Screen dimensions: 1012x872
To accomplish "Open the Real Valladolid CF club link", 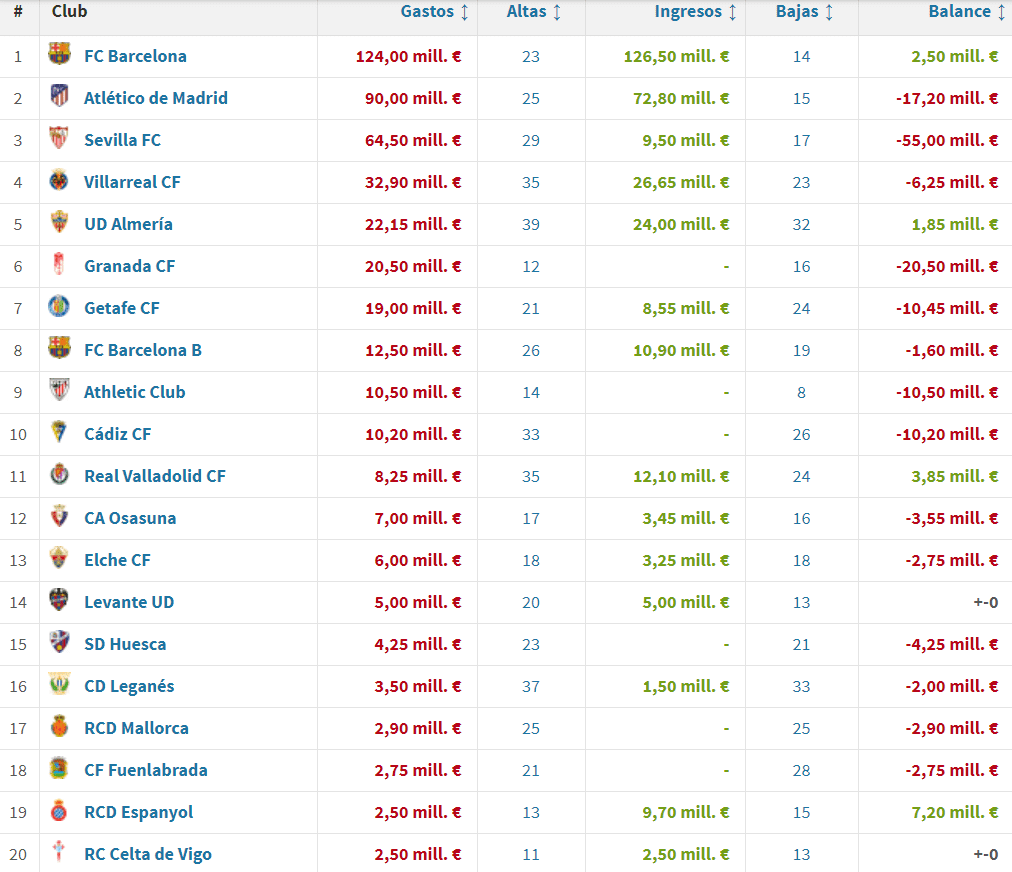I will 155,476.
